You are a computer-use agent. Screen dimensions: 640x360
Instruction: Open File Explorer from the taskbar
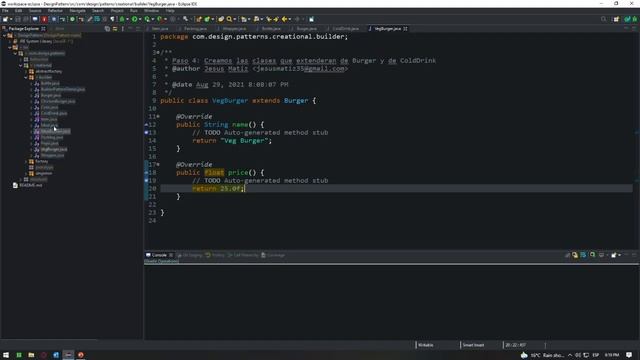click(31, 355)
